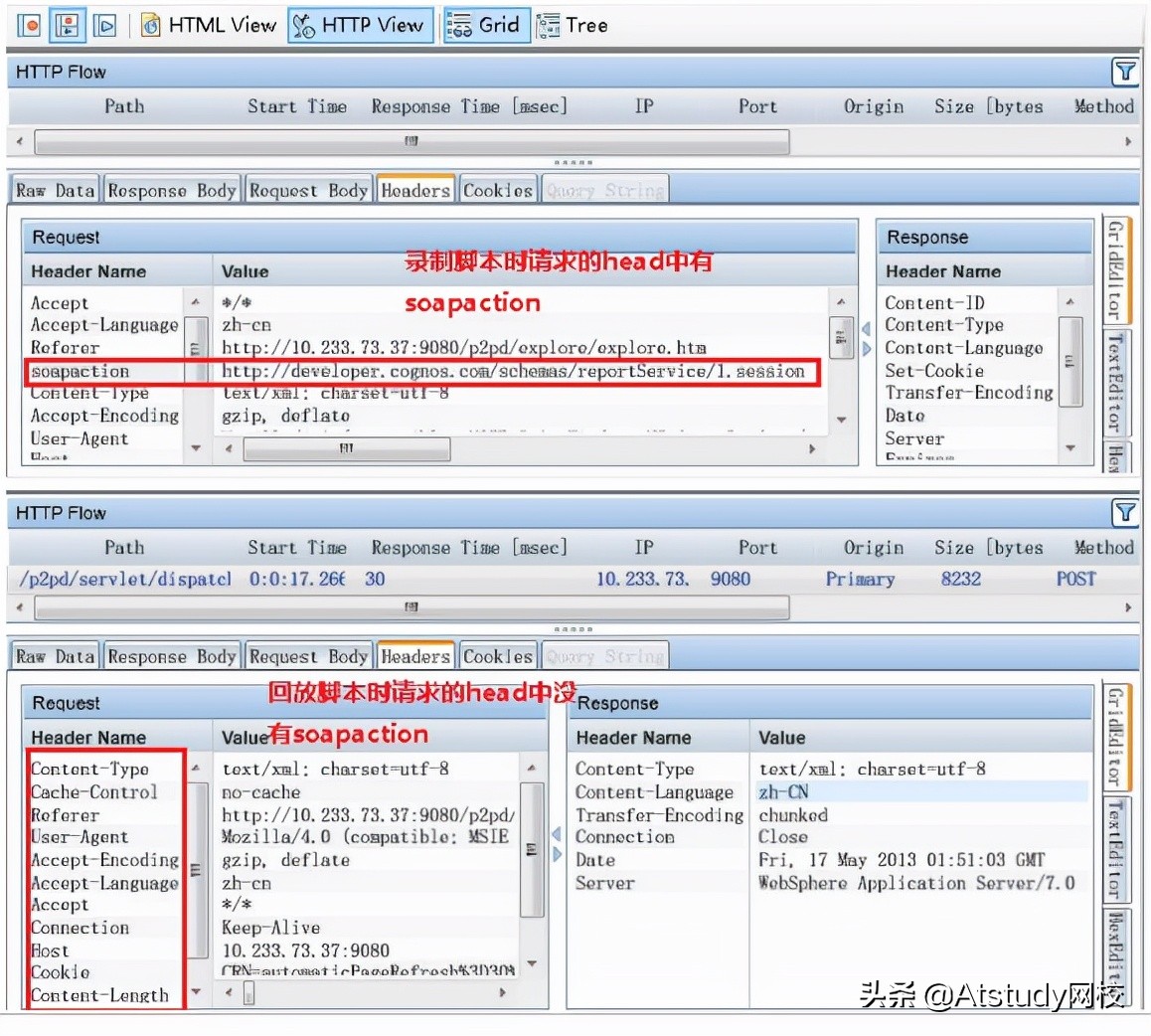Expand the Response panel left chevron arrow

[x=864, y=328]
